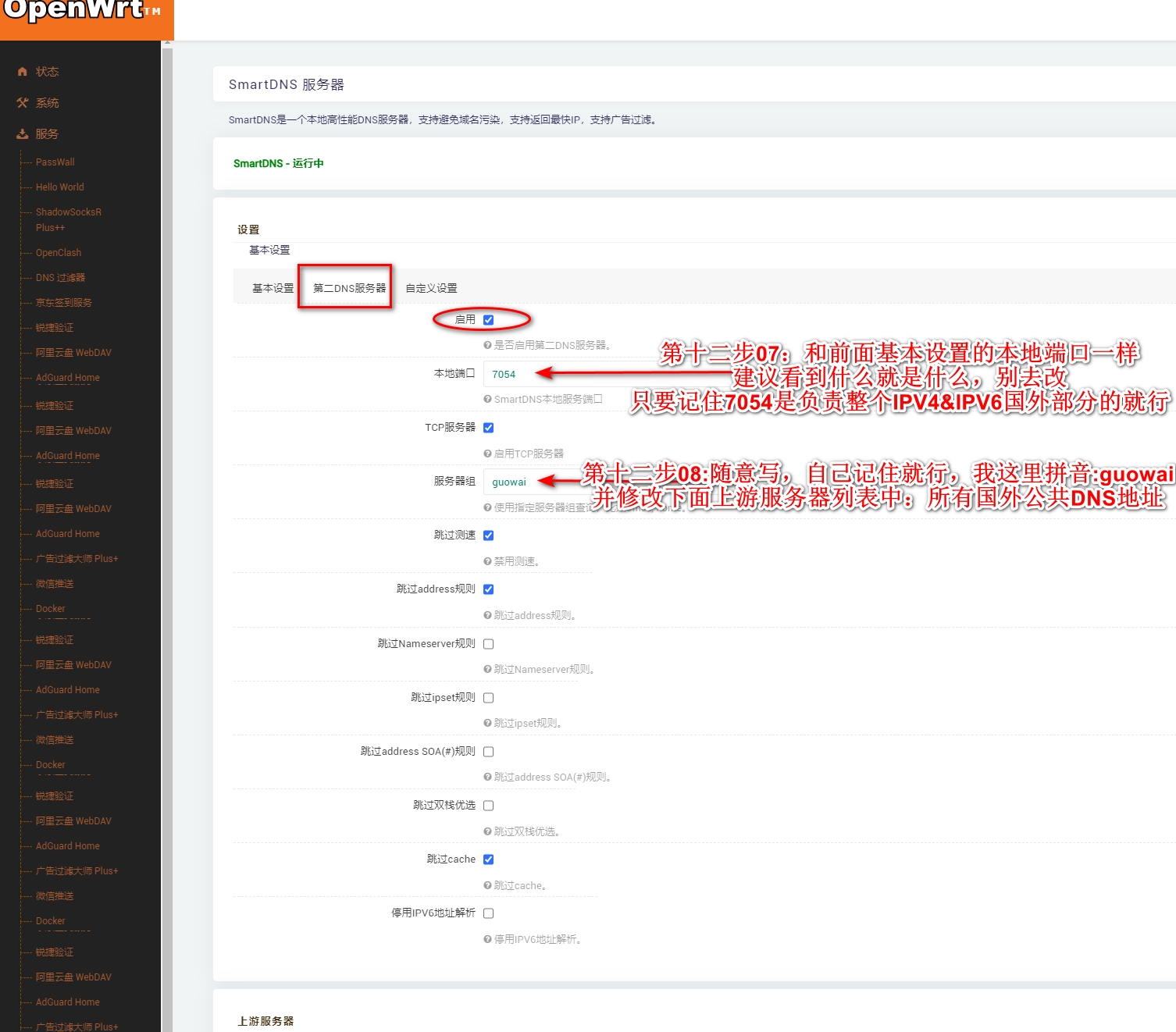Expand the 系统 sidebar menu

pyautogui.click(x=47, y=103)
